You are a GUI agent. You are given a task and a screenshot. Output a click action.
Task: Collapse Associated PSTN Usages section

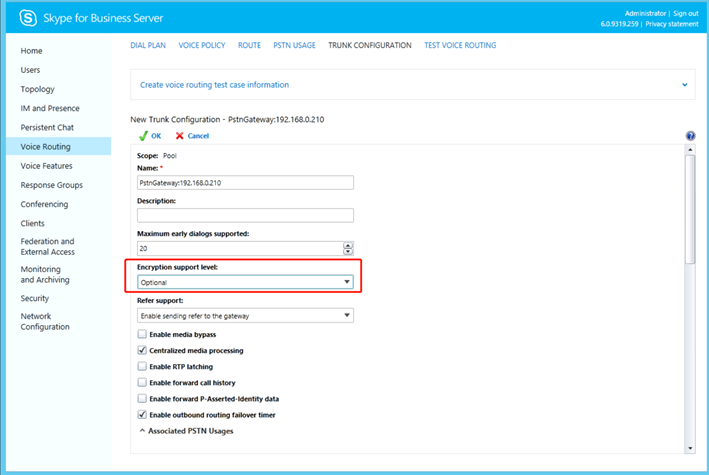[x=142, y=431]
